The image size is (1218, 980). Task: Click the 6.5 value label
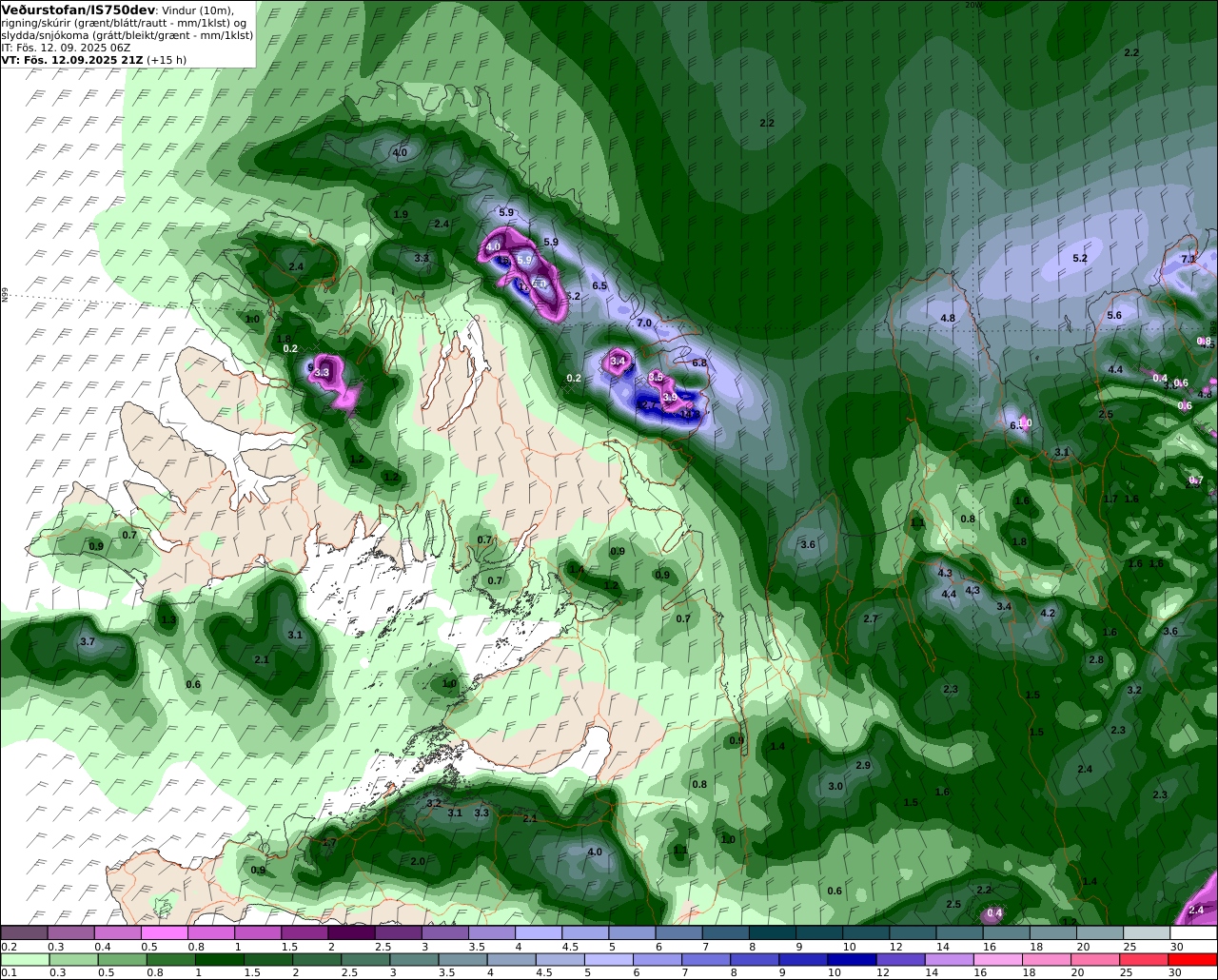pyautogui.click(x=599, y=286)
